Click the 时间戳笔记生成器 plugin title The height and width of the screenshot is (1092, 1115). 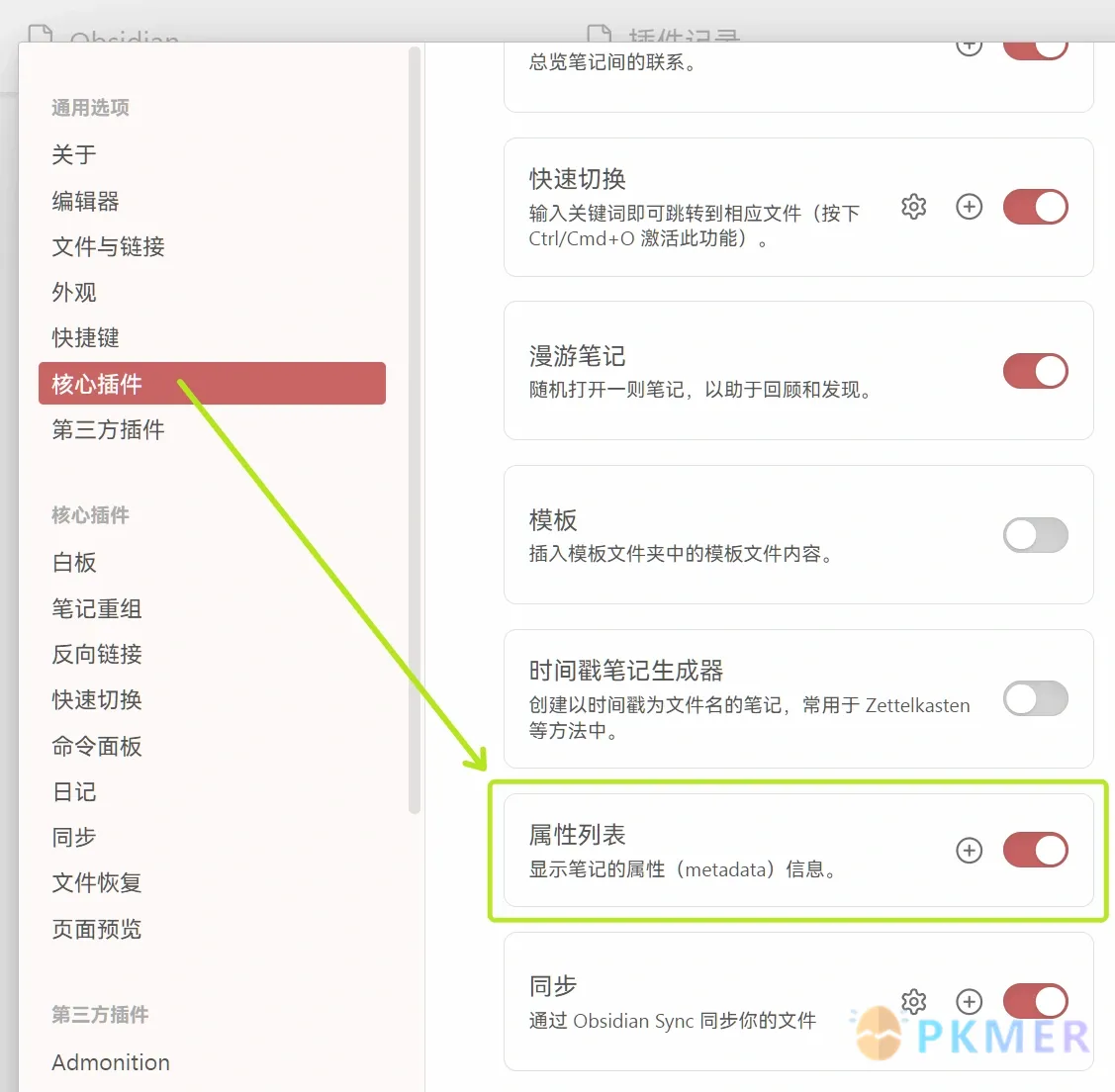click(x=625, y=671)
